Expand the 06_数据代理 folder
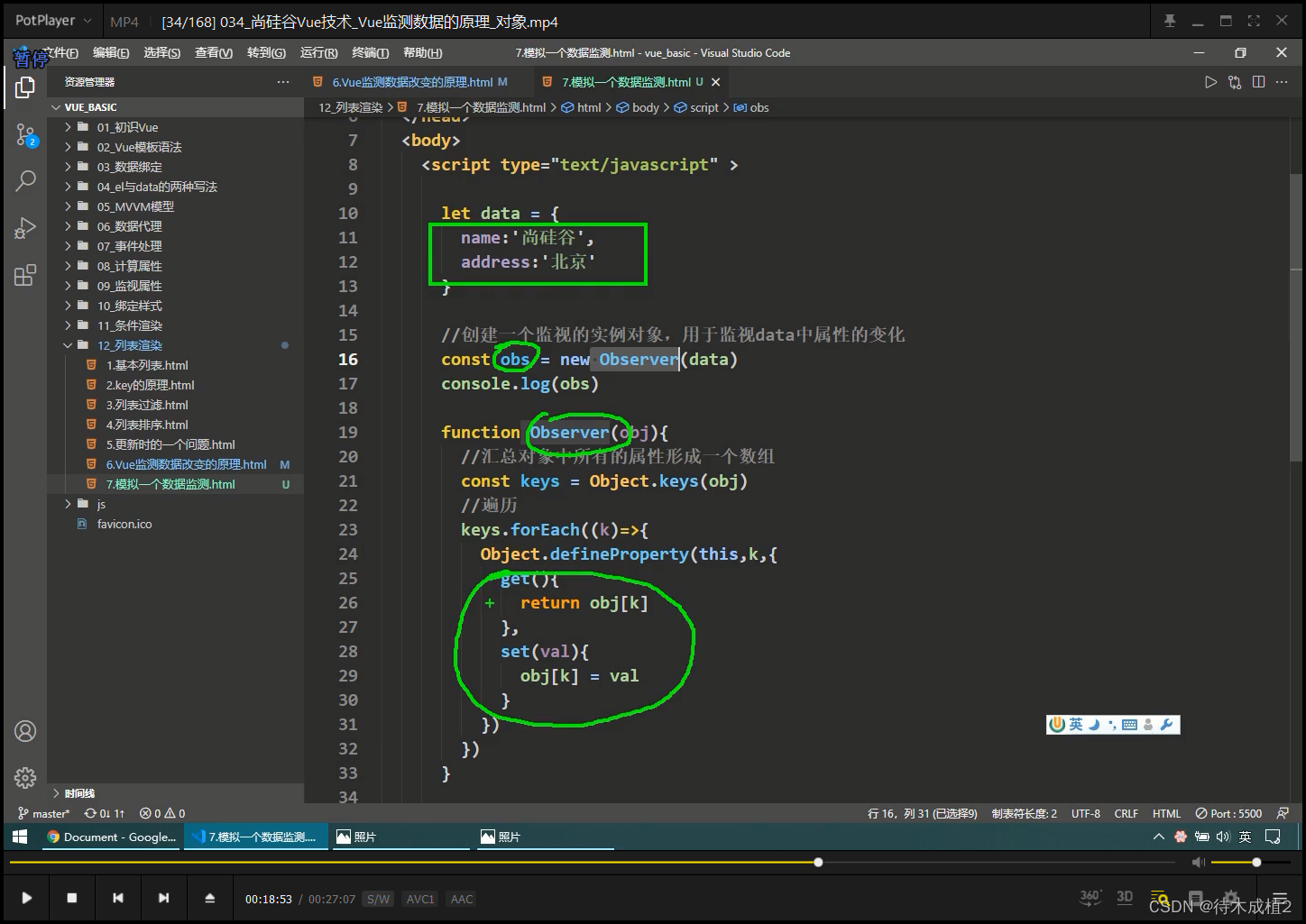Image resolution: width=1306 pixels, height=924 pixels. tap(175, 226)
